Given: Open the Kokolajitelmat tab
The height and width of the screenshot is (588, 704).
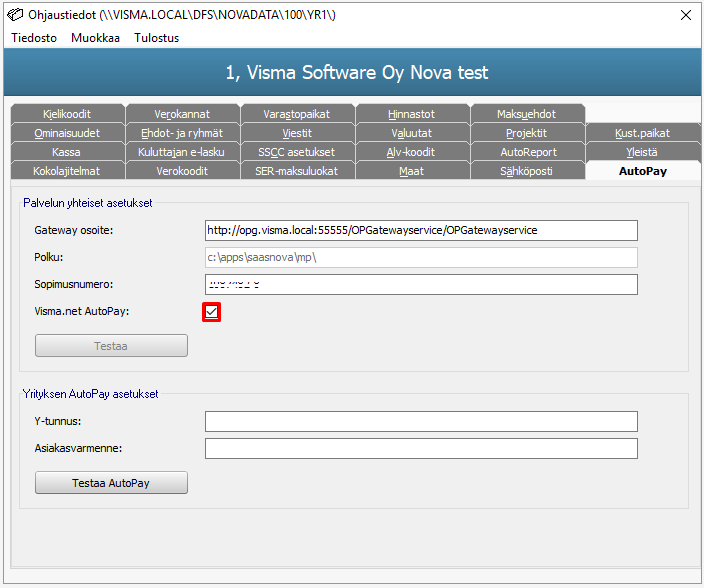Looking at the screenshot, I should pos(67,171).
